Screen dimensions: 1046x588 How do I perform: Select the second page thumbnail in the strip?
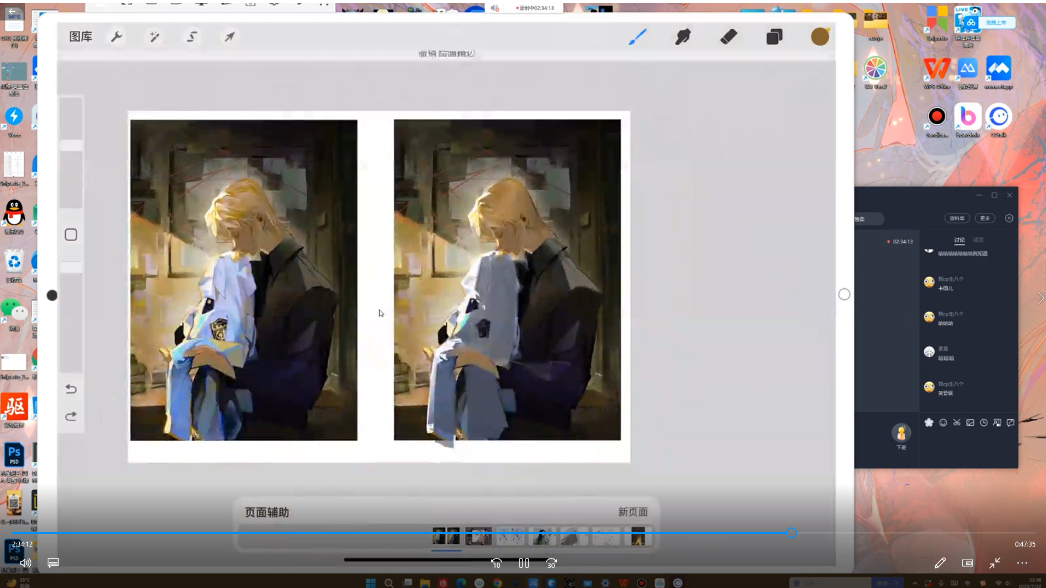click(x=478, y=536)
